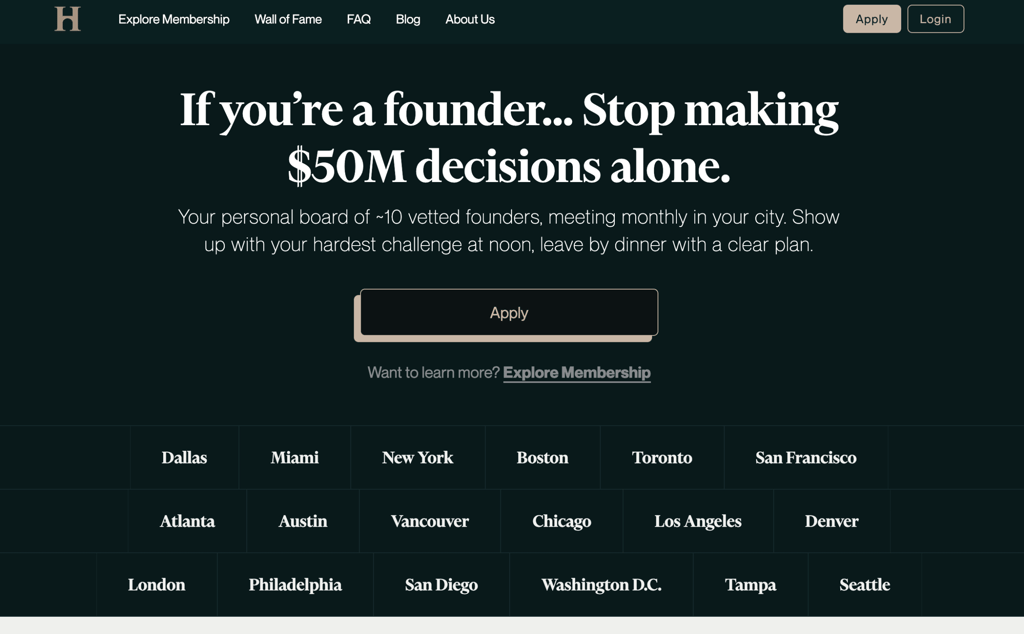Screen dimensions: 1024x634
Task: Open the FAQ nav item
Action: [x=359, y=20]
